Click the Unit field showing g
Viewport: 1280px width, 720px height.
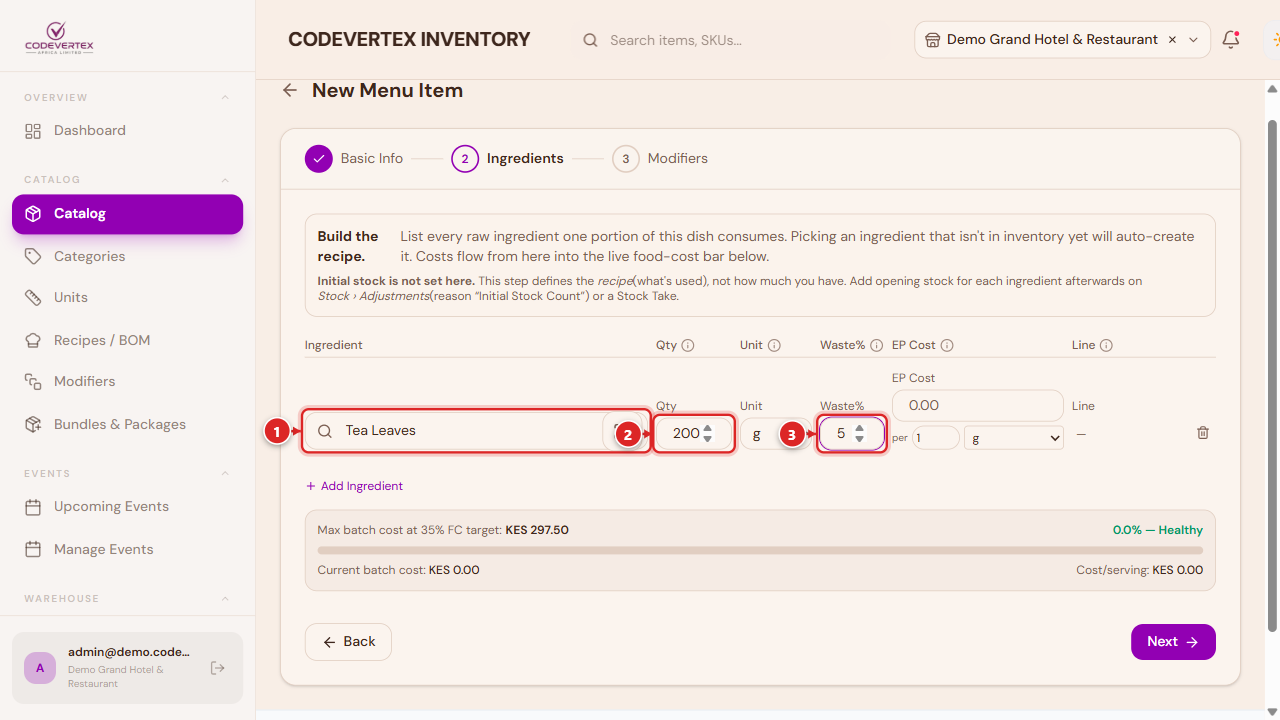[775, 434]
